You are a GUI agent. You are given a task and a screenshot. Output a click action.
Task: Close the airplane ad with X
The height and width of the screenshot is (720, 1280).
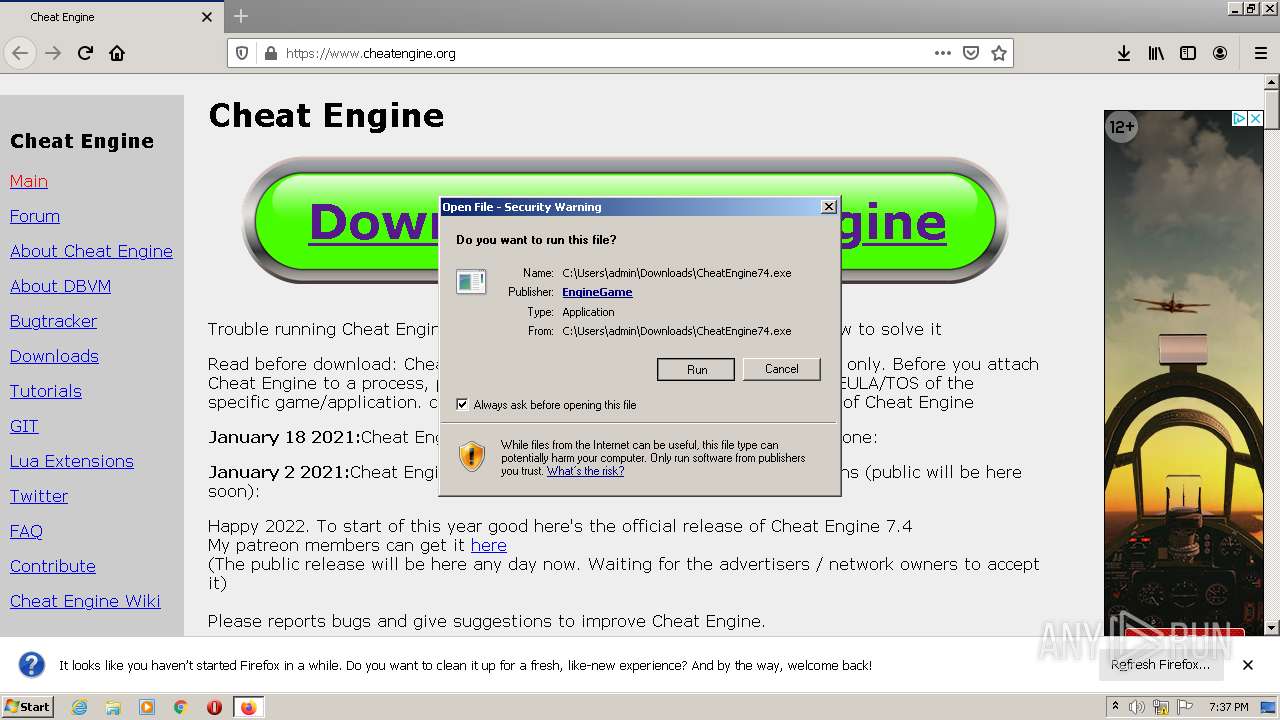(1256, 118)
